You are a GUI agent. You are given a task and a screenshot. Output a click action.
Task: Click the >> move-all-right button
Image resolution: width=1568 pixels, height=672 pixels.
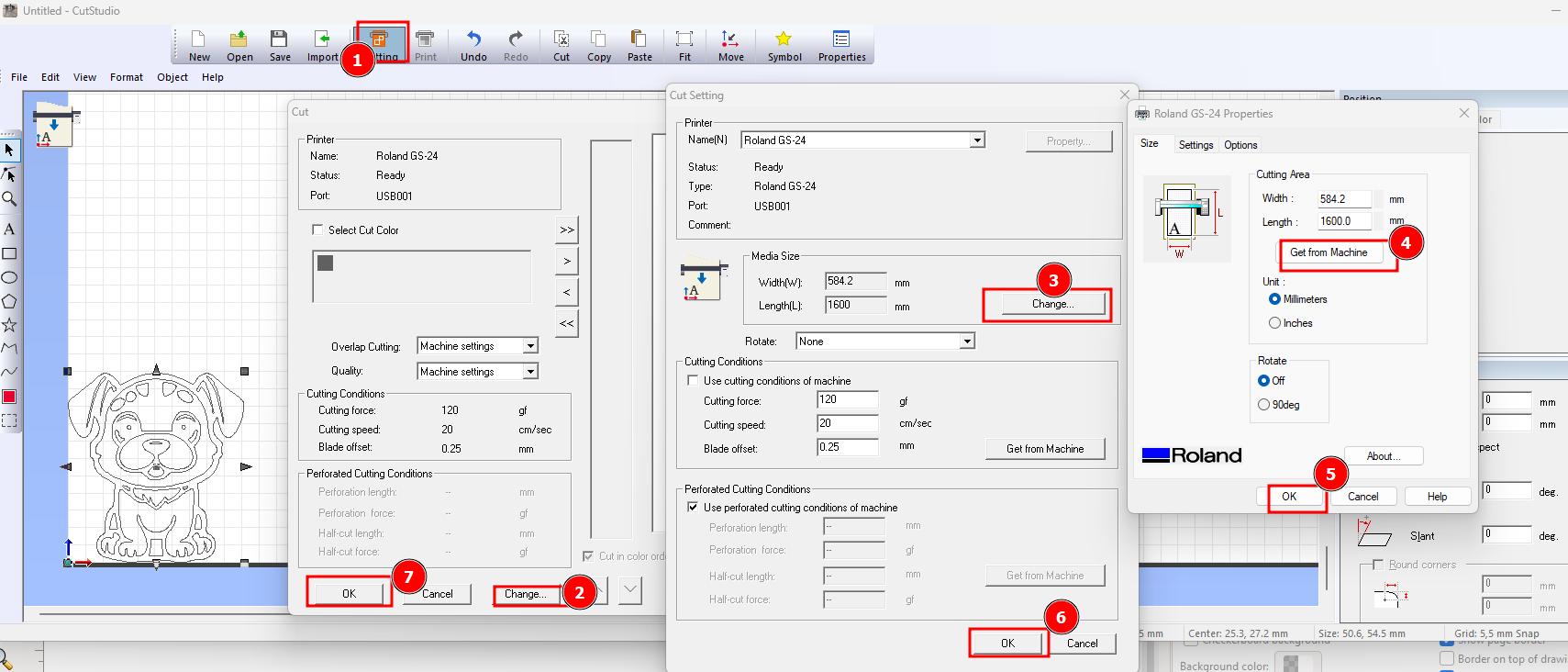click(567, 230)
